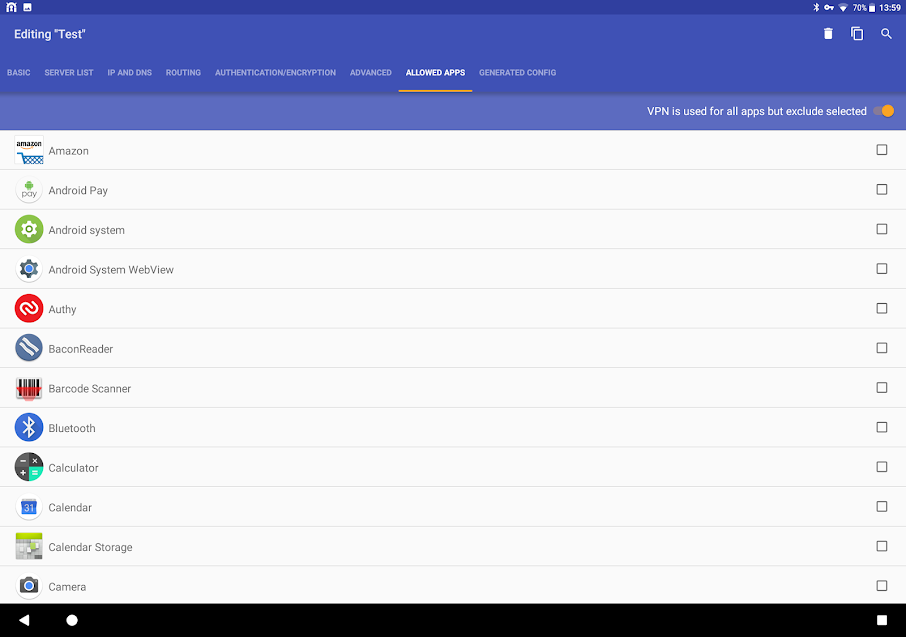Viewport: 906px width, 637px height.
Task: Open search with the magnifier icon
Action: tap(886, 34)
